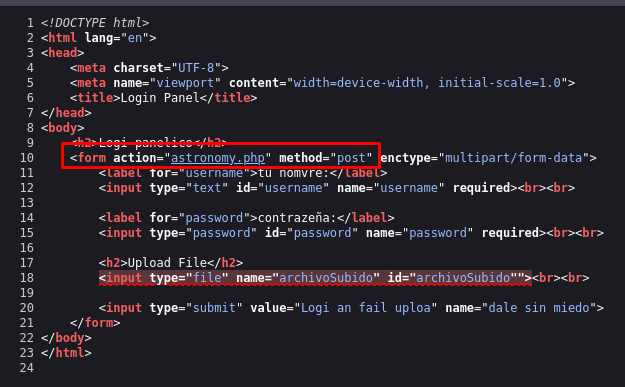Click the 'Logi an fail uploa' value string
This screenshot has height=387, width=625.
[x=366, y=308]
